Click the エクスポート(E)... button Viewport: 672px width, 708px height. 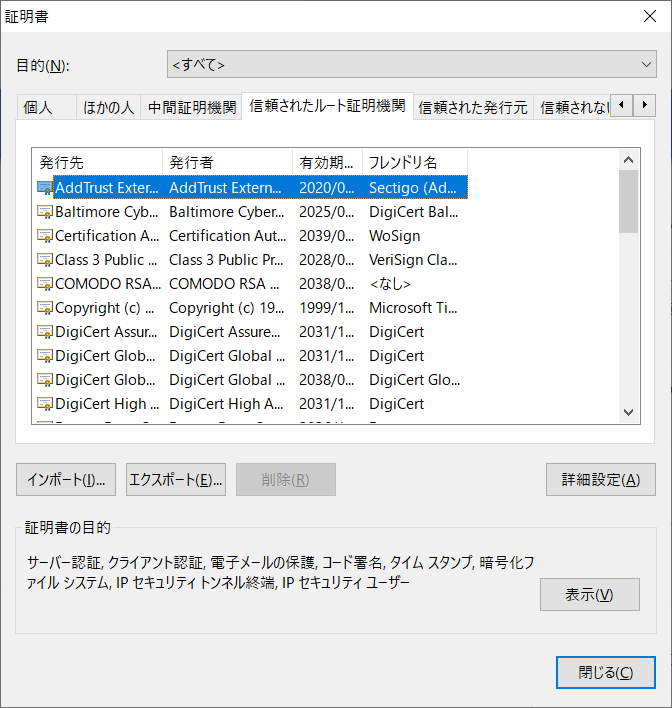click(x=176, y=480)
